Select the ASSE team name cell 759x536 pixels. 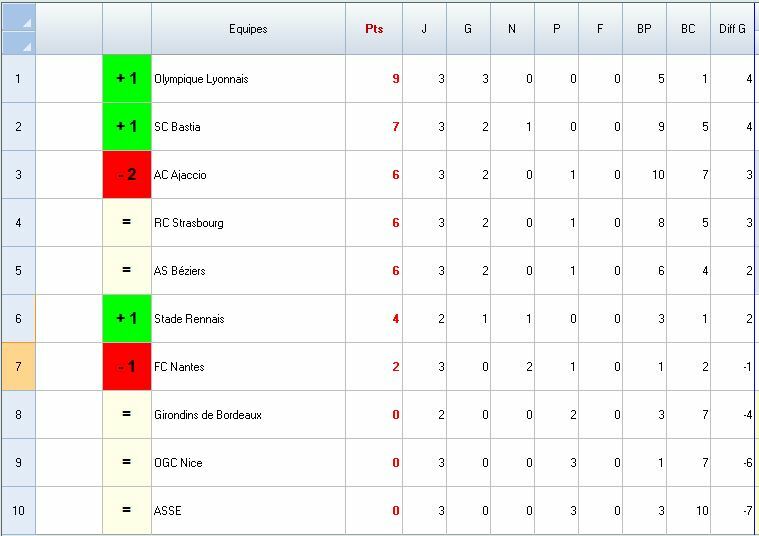pyautogui.click(x=248, y=511)
